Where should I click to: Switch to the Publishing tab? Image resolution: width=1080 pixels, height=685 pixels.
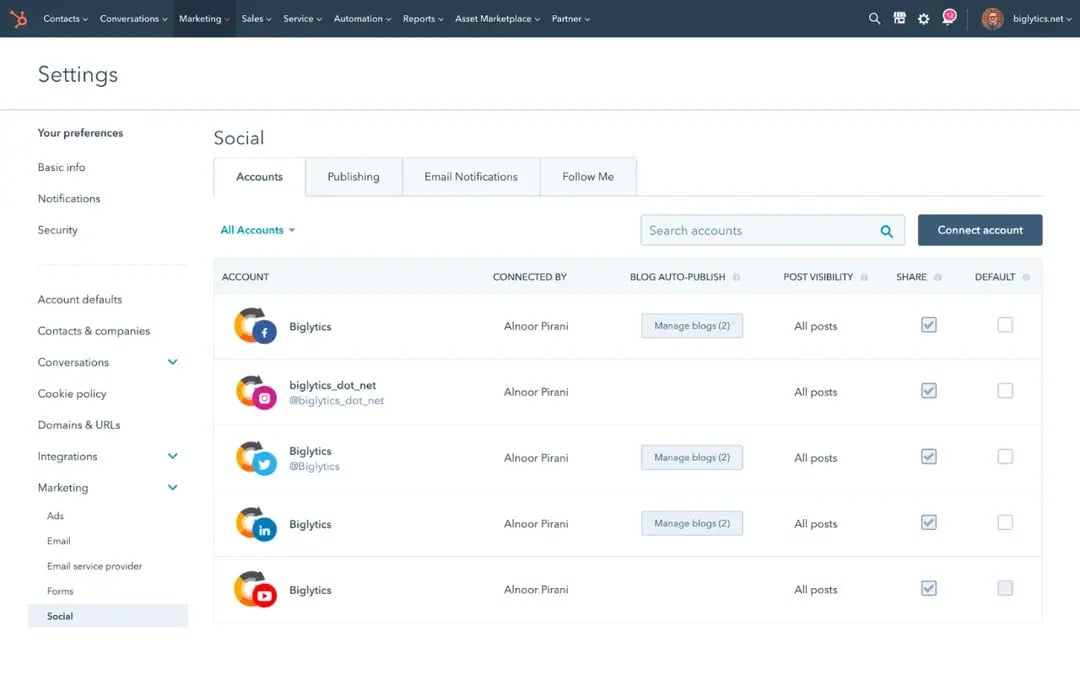(x=353, y=177)
